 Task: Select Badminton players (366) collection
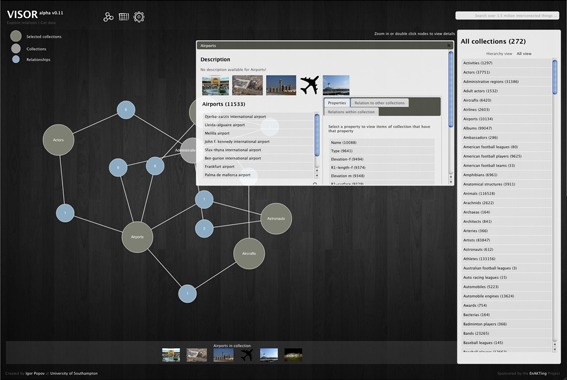click(x=506, y=324)
